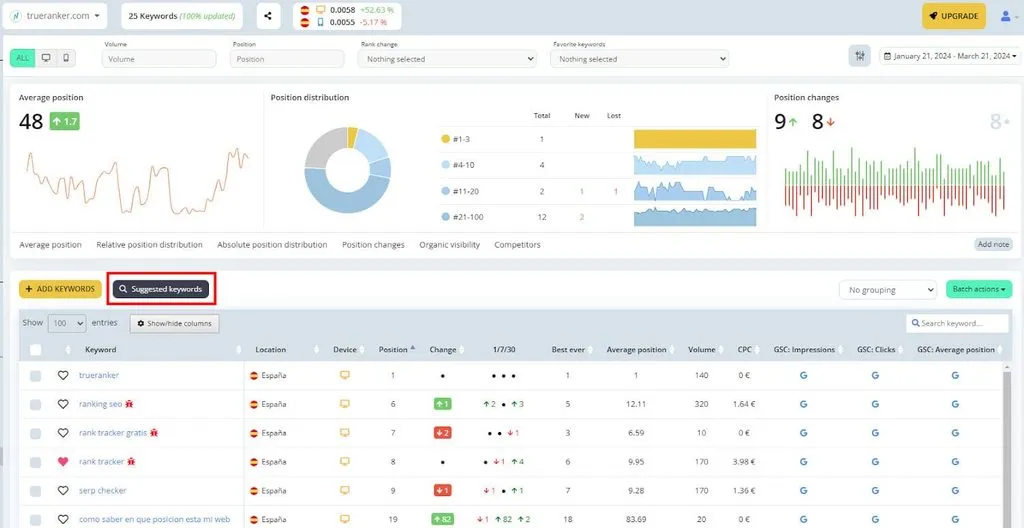Favorite the como saber en que posicion heart

(63, 520)
